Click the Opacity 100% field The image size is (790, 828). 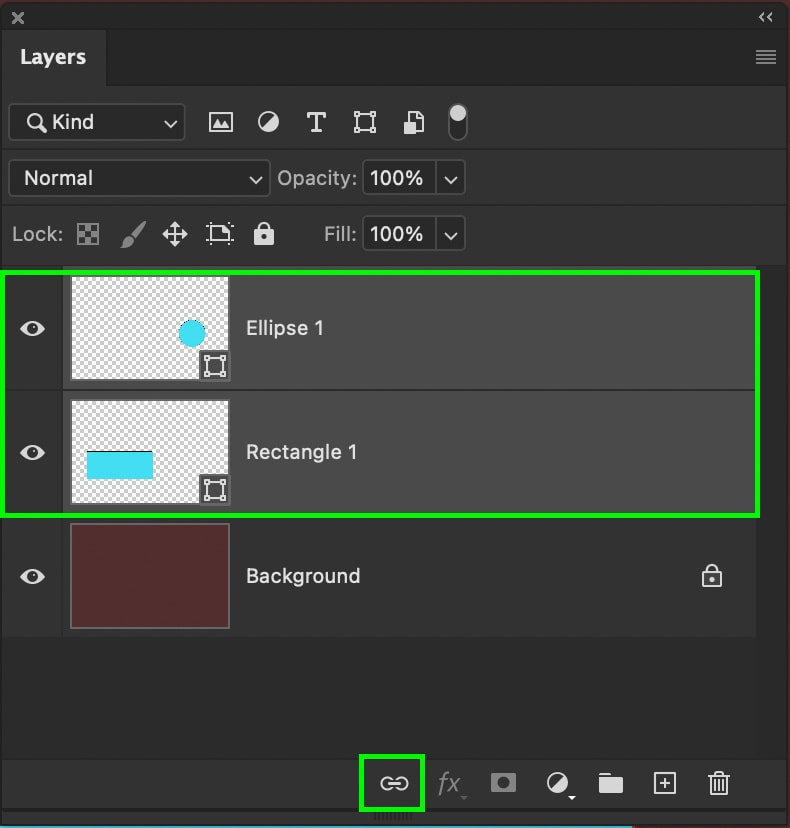[399, 178]
